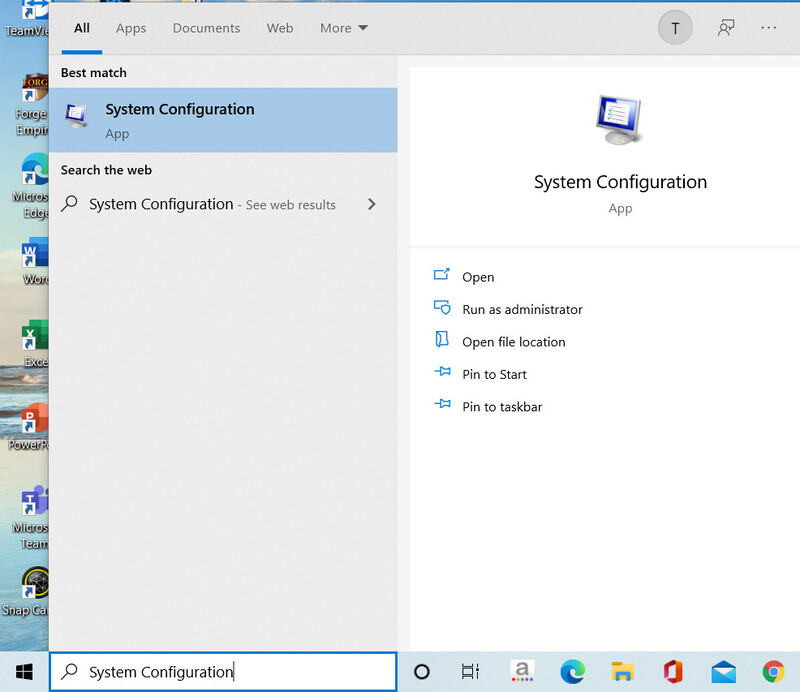Select the Snap Camera desktop shortcut
This screenshot has width=800, height=692.
tap(26, 592)
